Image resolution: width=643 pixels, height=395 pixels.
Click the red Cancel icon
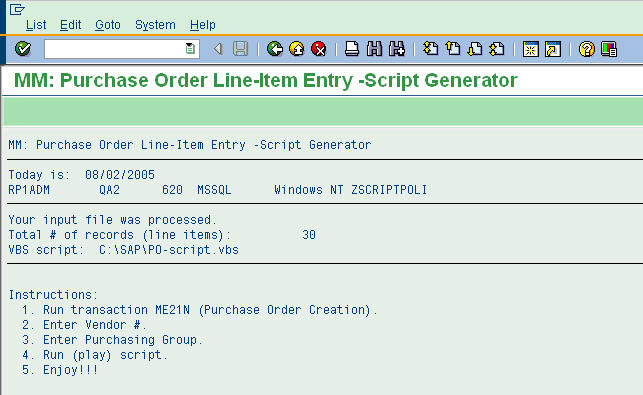[319, 49]
